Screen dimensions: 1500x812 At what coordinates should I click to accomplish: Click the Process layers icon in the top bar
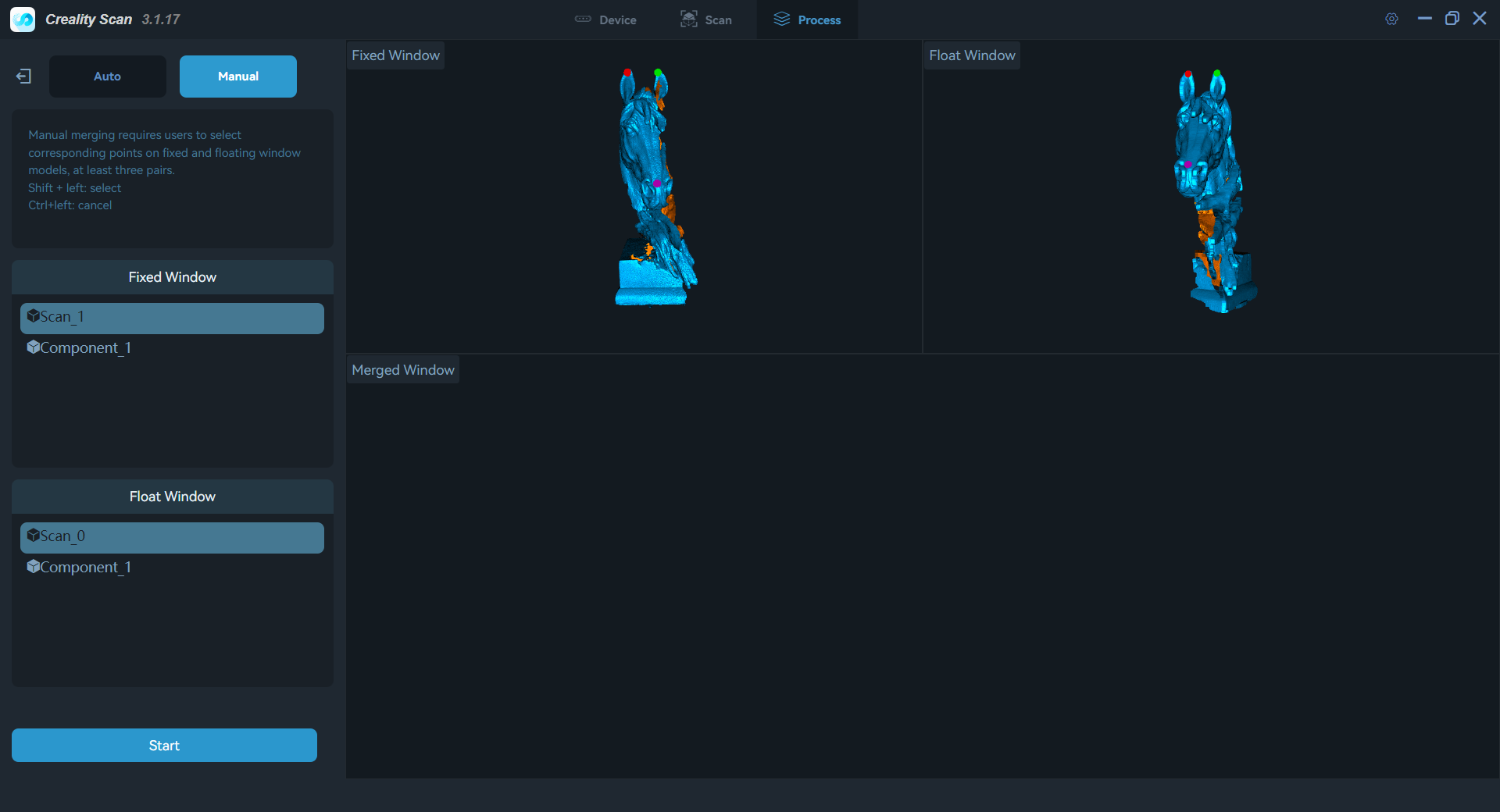[x=780, y=19]
